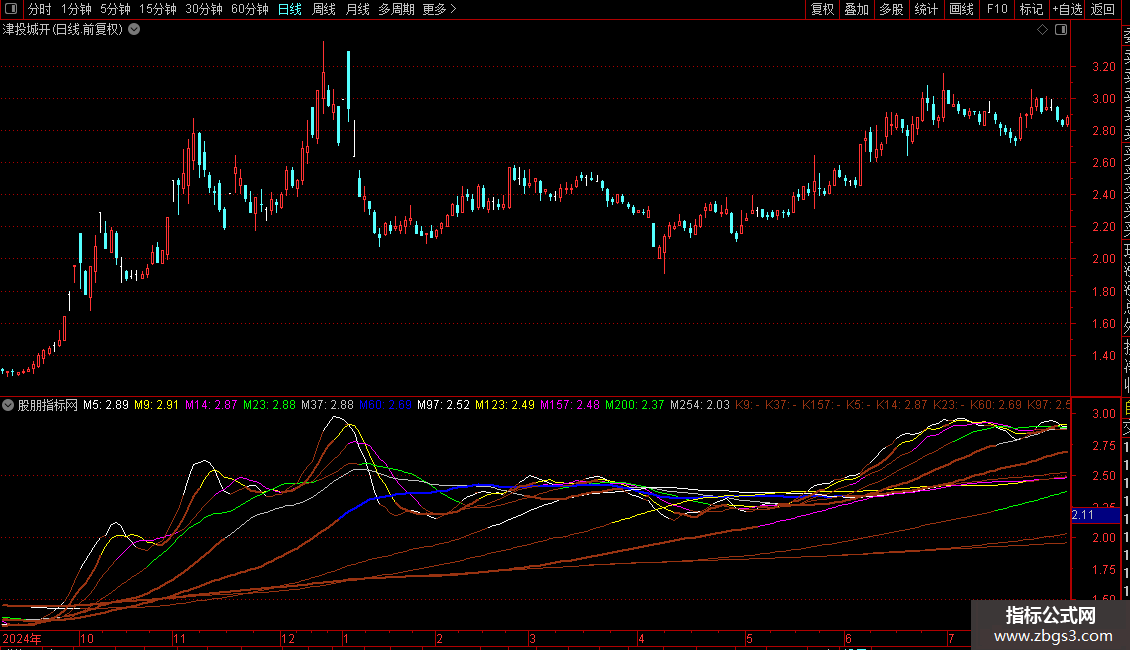1130x650 pixels.
Task: Select the M5: 2.89 indicator value
Action: pyautogui.click(x=106, y=405)
